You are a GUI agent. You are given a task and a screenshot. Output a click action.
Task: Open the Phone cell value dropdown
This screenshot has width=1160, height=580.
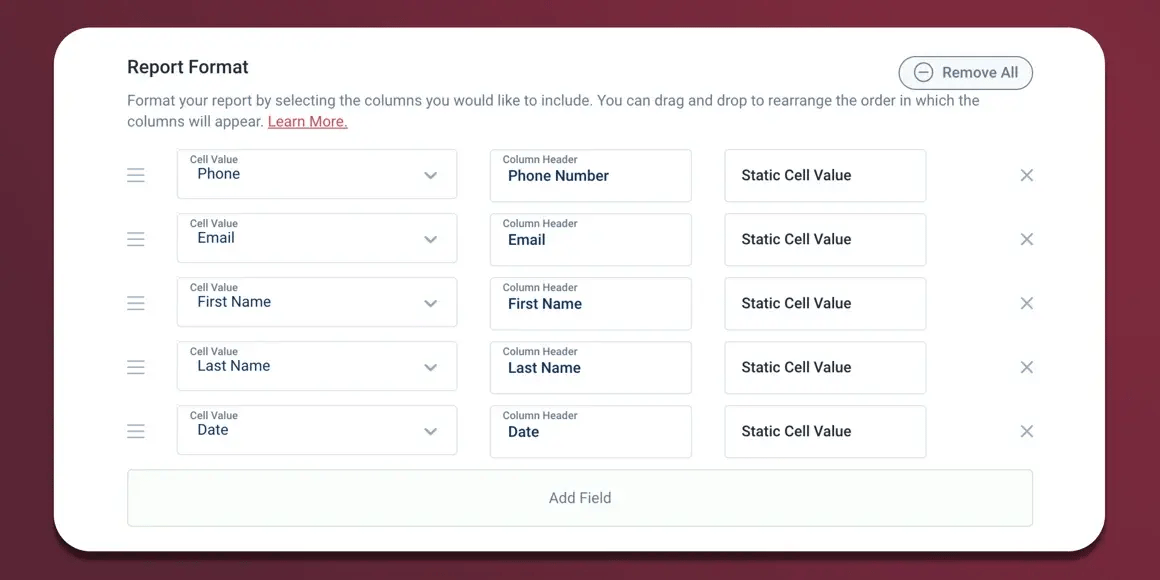coord(317,175)
